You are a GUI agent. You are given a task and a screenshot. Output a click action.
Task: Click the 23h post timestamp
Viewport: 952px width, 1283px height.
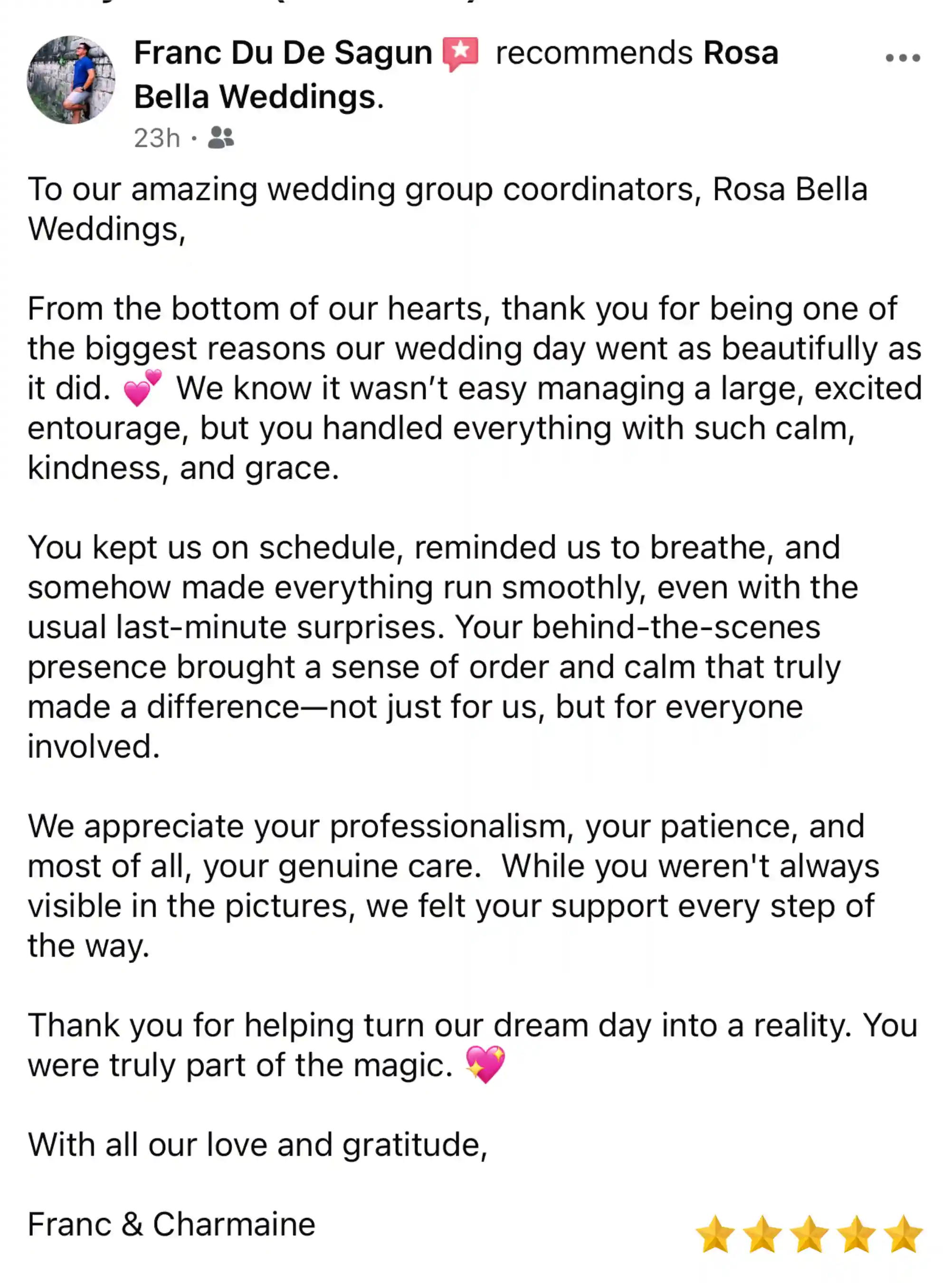(x=157, y=138)
